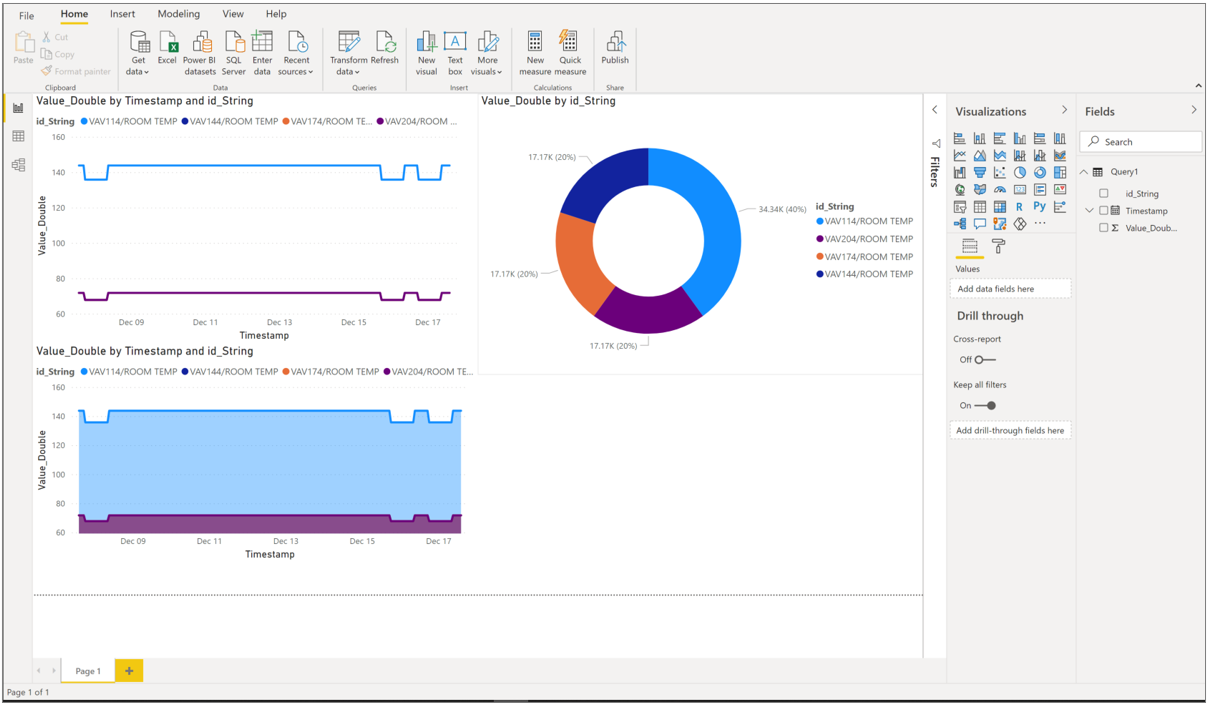Select the Slicer visualization icon
1209x703 pixels.
(x=959, y=207)
